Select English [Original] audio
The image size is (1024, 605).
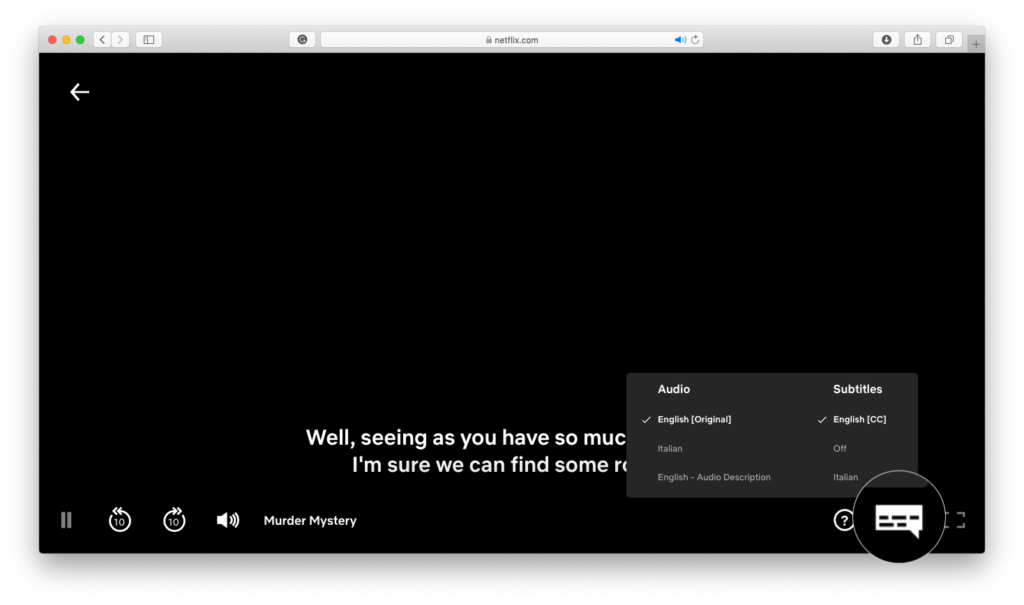pyautogui.click(x=694, y=419)
